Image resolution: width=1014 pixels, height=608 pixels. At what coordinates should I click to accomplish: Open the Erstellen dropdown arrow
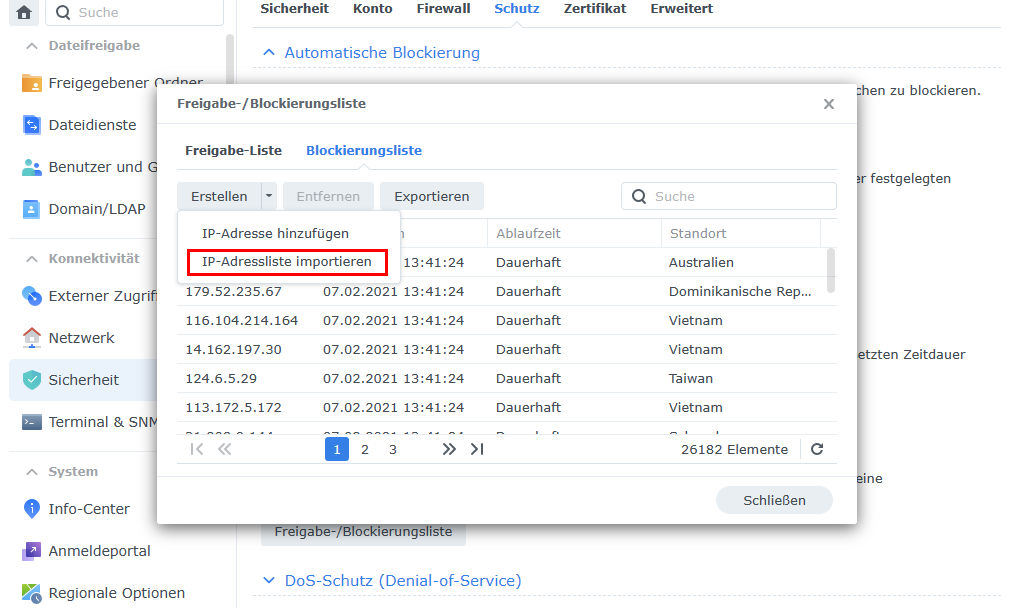tap(268, 197)
